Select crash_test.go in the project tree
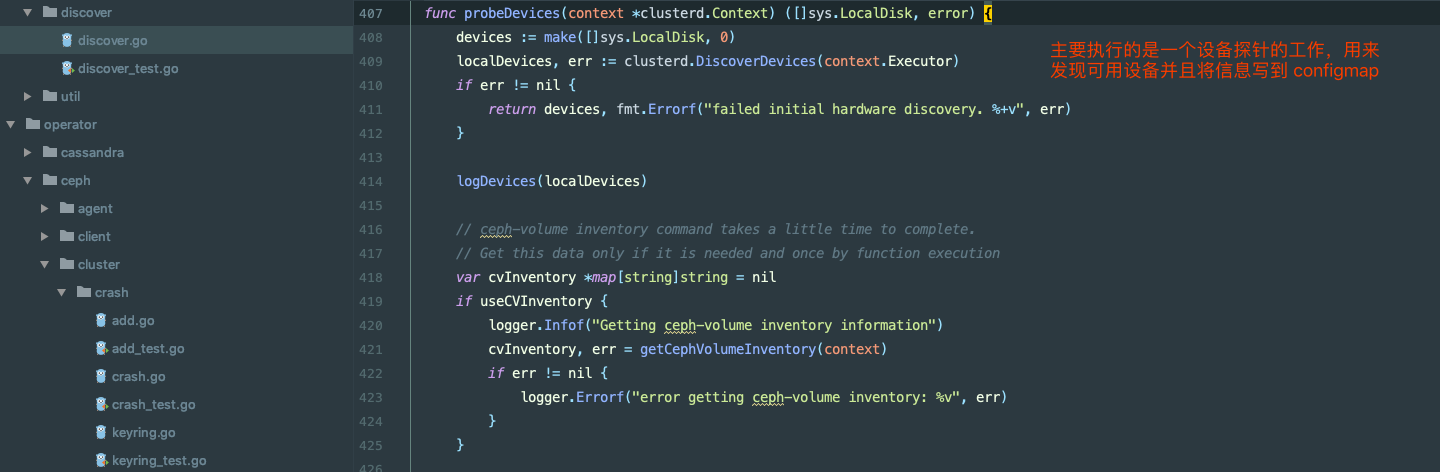Screen dimensions: 1440x472 click(x=153, y=405)
